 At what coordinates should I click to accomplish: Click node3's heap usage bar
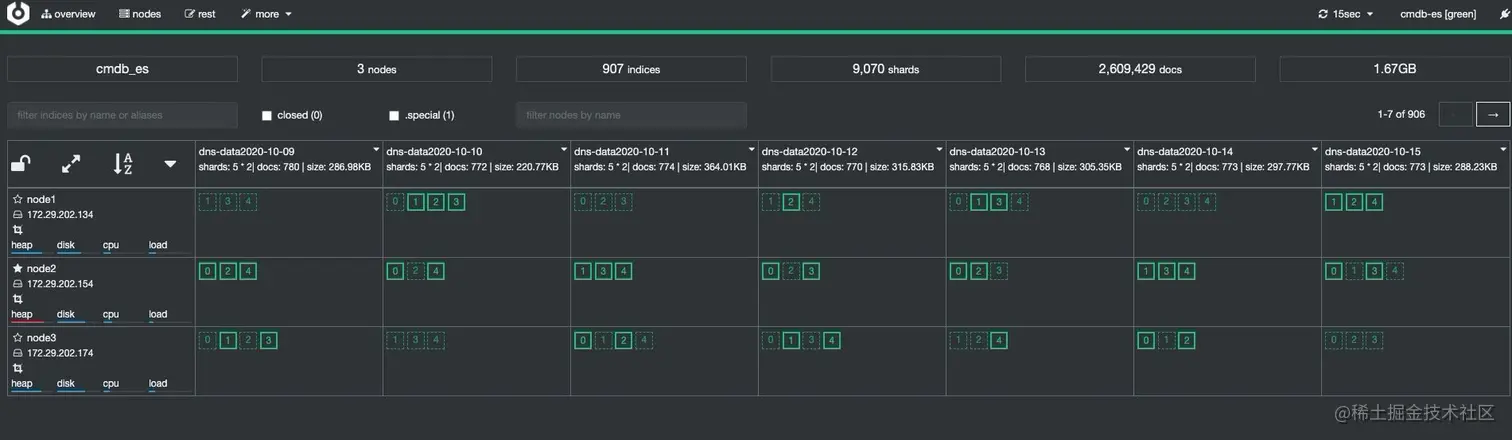coord(27,391)
